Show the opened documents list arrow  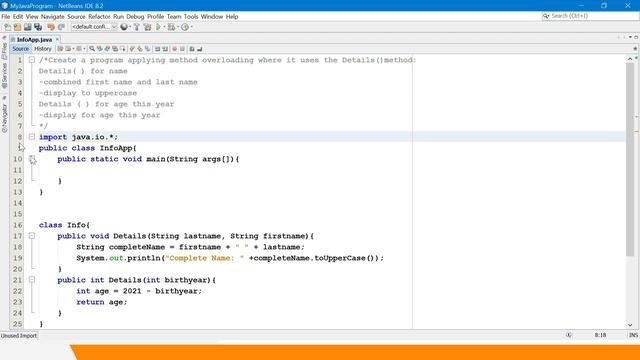[630, 37]
